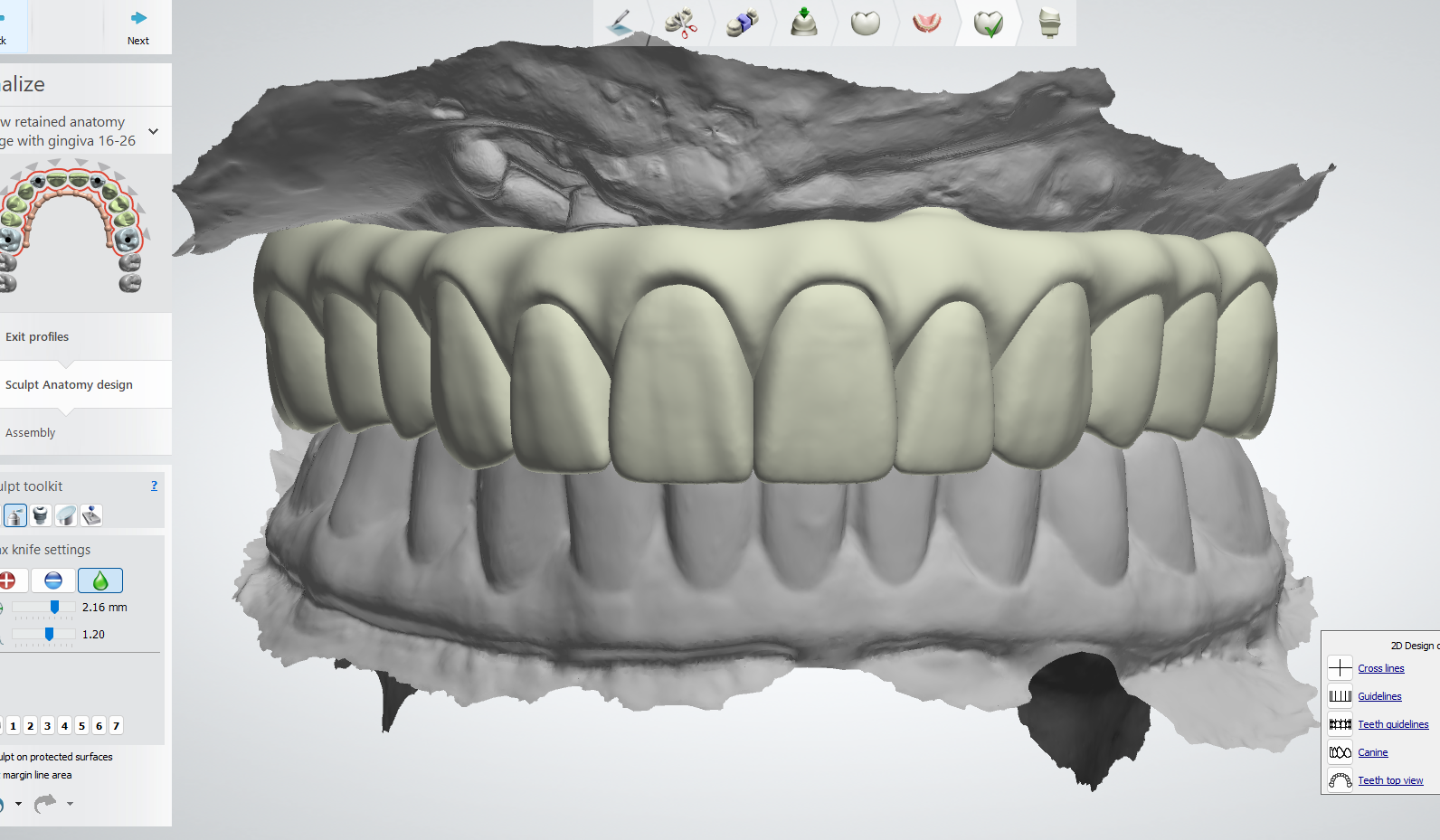Toggle the Teeth guidelines overlay button

(x=1340, y=724)
